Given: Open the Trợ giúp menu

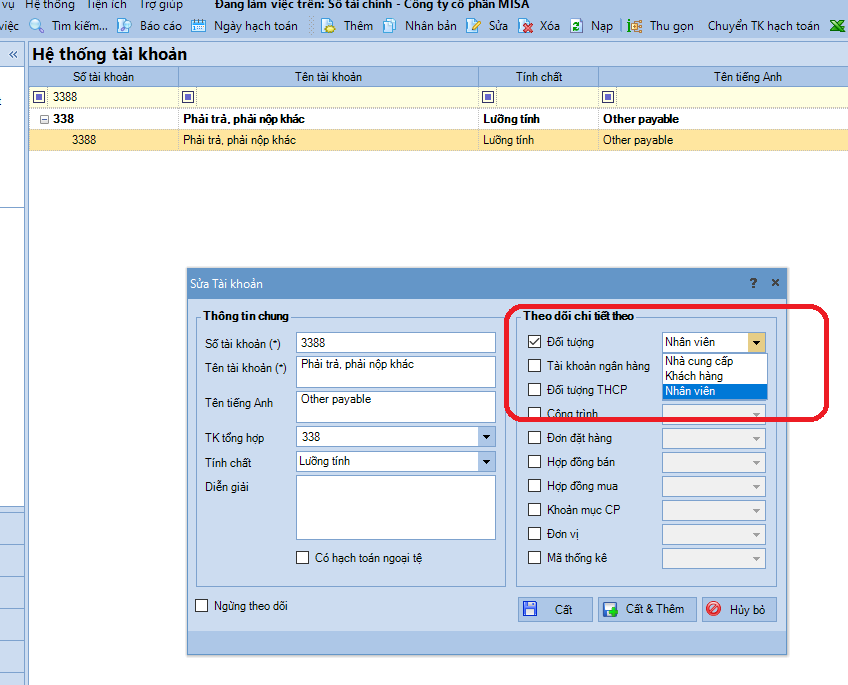Looking at the screenshot, I should [x=161, y=5].
